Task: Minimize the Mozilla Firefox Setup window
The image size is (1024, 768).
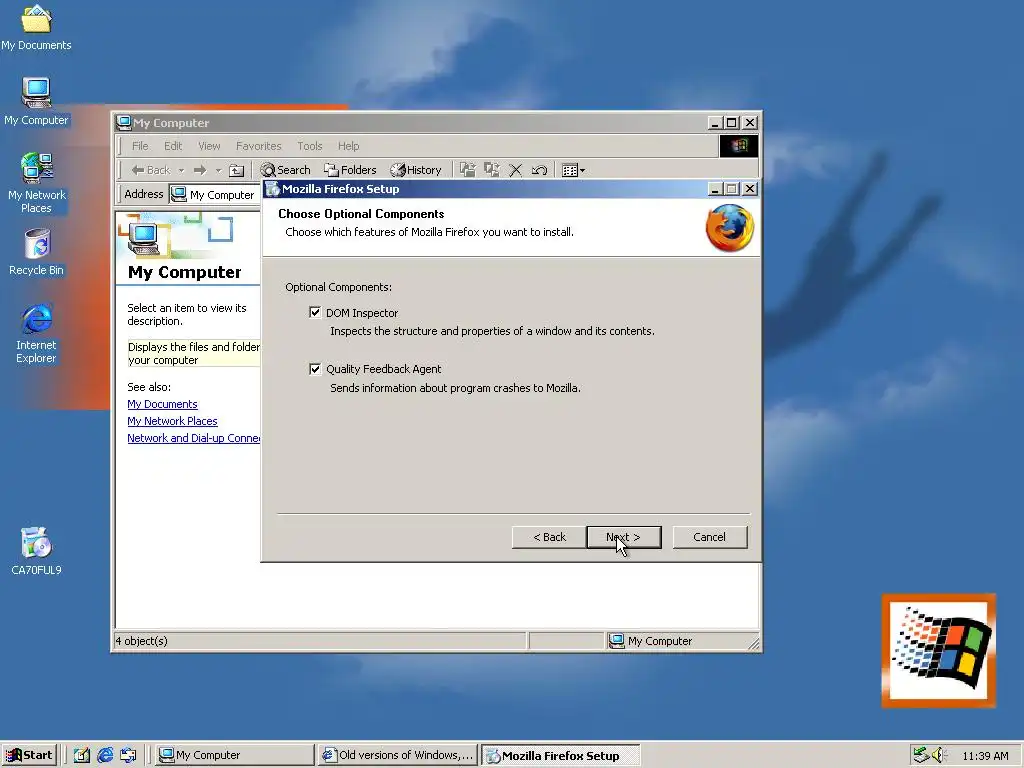Action: 715,189
